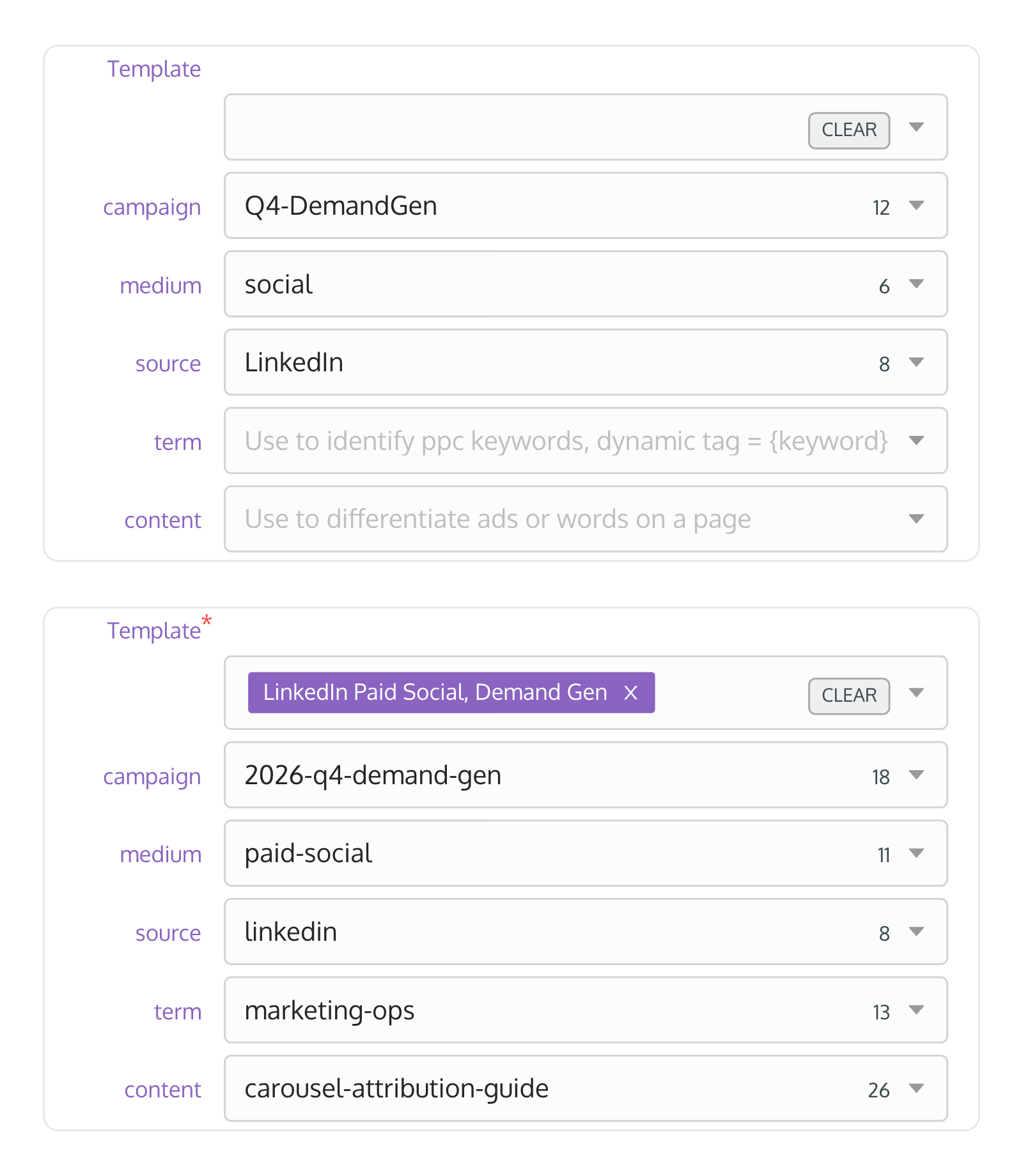The width and height of the screenshot is (1023, 1176).
Task: Expand the marketing-ops term dropdown
Action: (x=916, y=1010)
